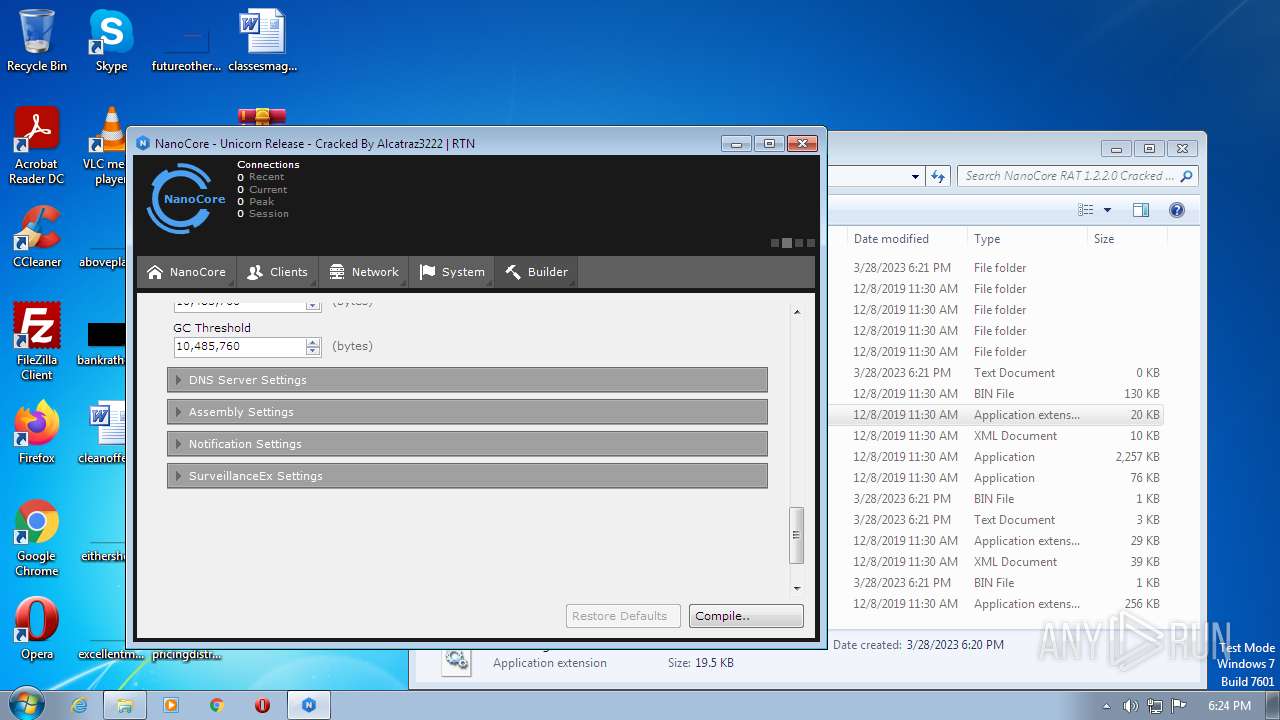Select the 10 KB XML Document row
Viewport: 1280px width, 720px height.
(x=996, y=436)
